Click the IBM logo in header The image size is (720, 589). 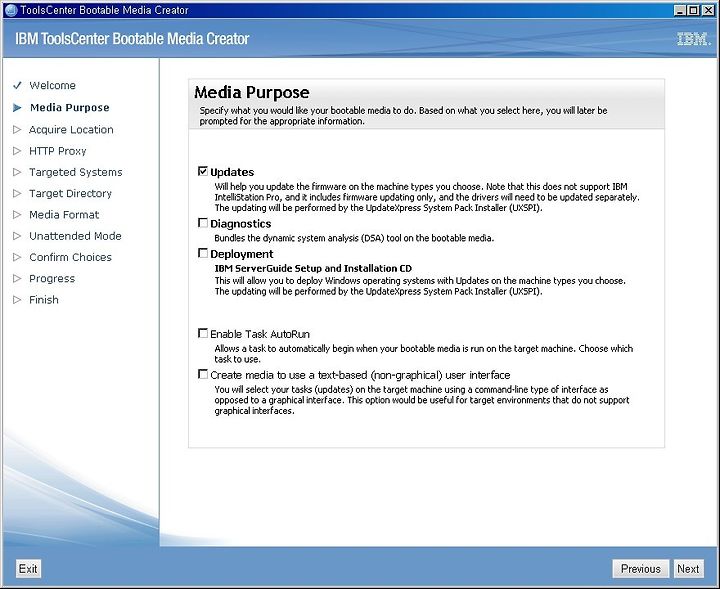[x=694, y=39]
